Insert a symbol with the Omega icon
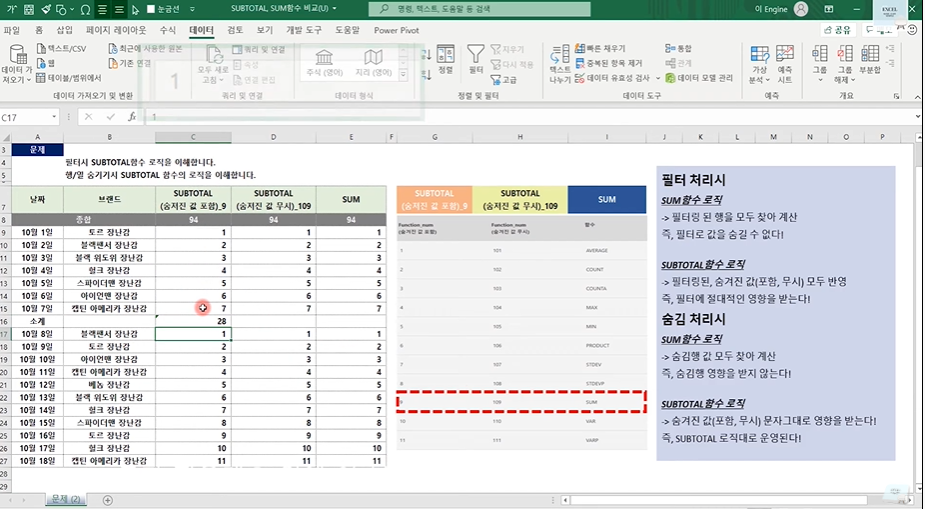 tap(86, 9)
